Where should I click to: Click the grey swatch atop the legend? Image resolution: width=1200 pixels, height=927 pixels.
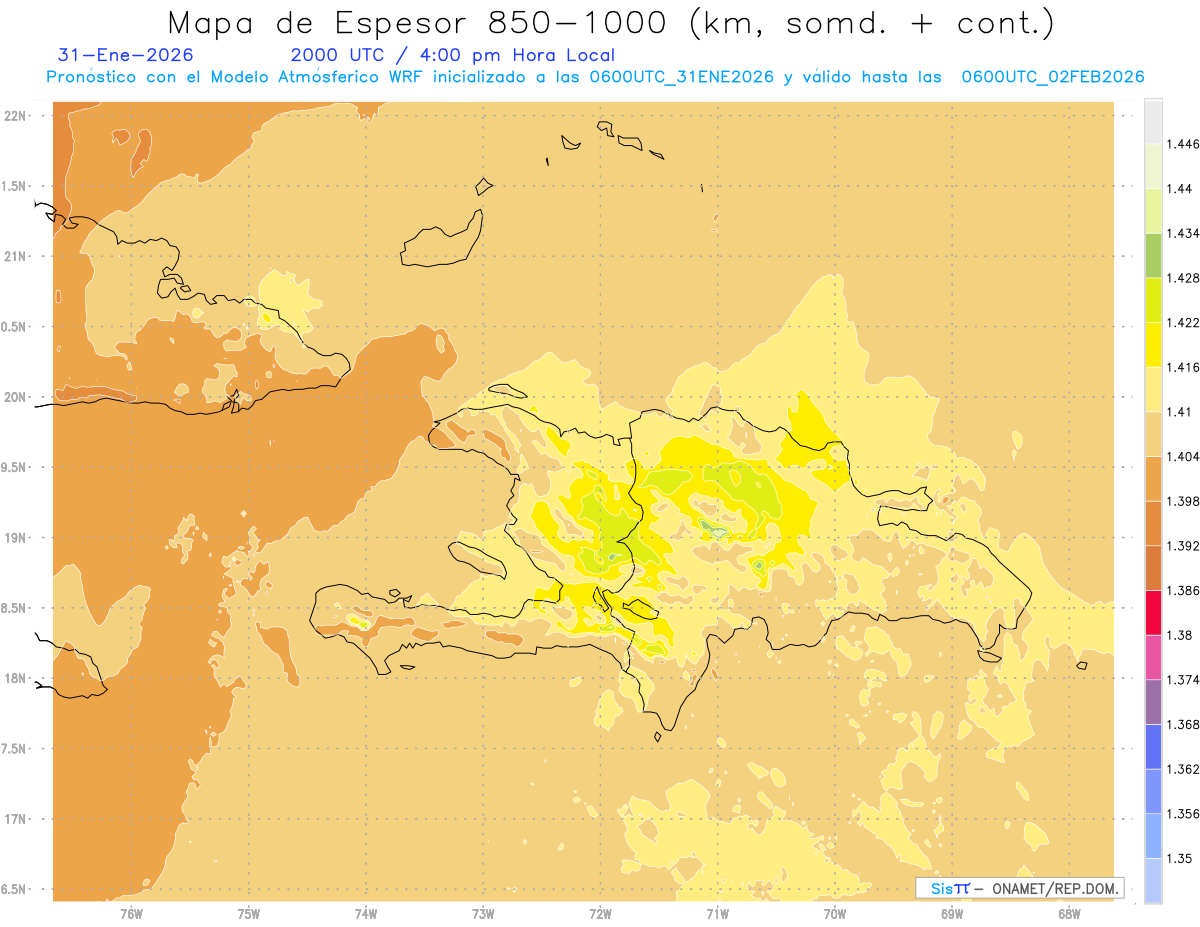[1153, 121]
